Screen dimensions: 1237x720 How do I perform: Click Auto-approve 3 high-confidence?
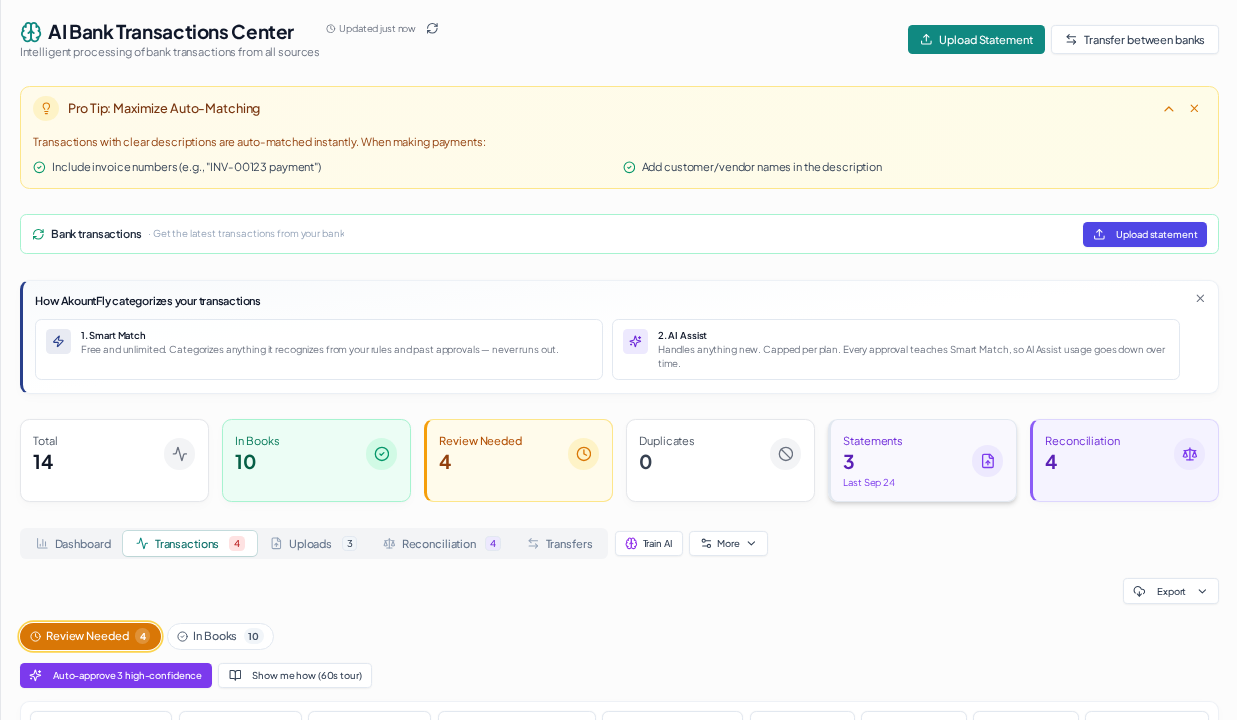click(116, 676)
